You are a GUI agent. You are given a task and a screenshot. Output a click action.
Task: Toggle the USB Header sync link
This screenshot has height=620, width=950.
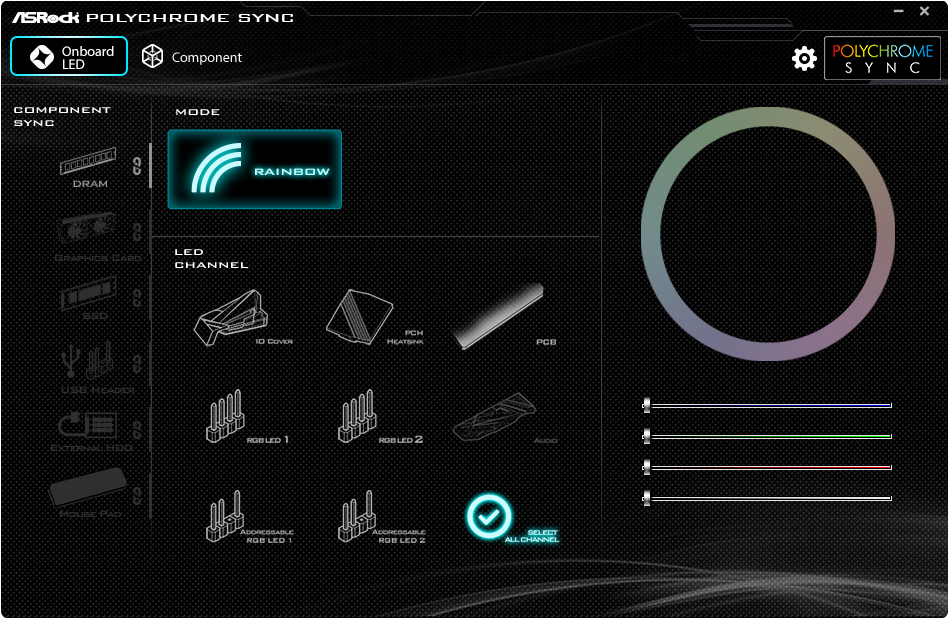click(x=137, y=364)
